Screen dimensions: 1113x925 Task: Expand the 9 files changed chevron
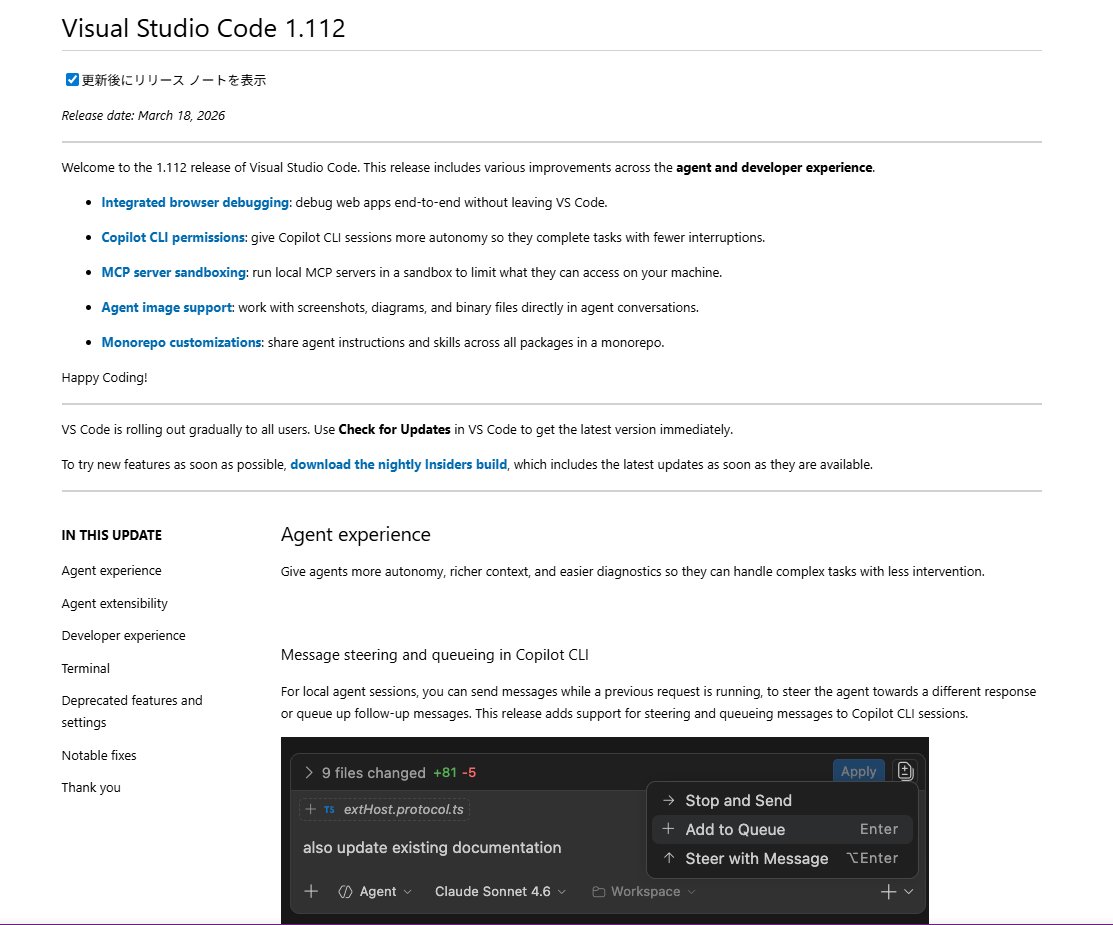click(310, 773)
